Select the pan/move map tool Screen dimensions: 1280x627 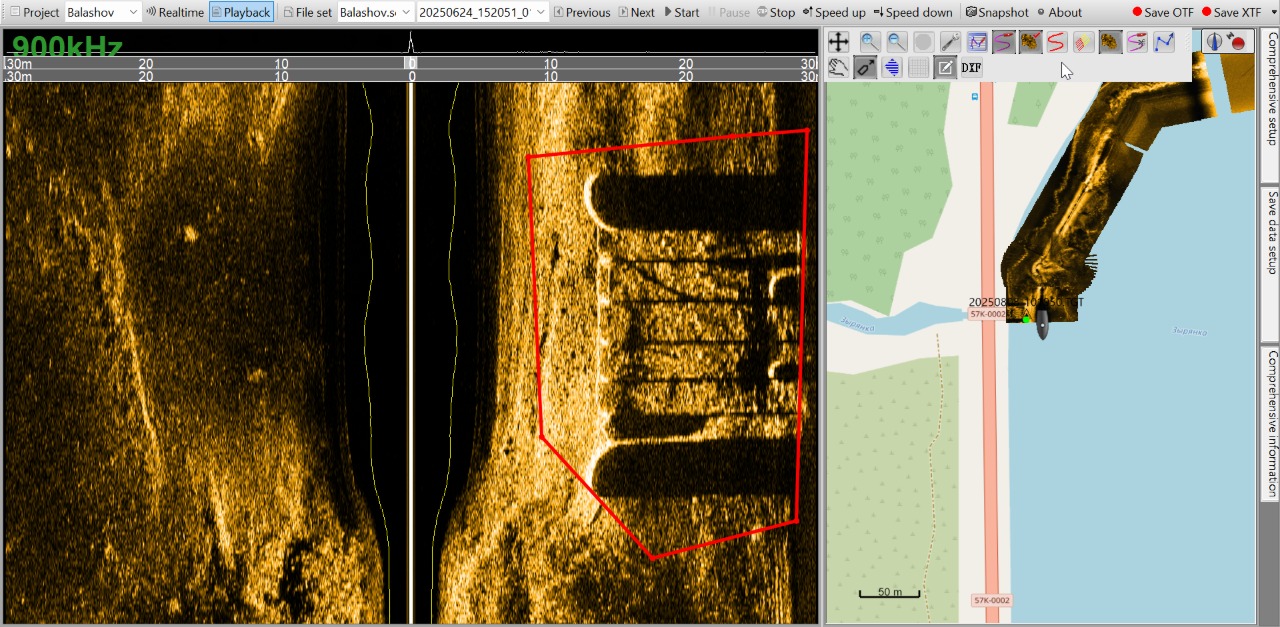[x=838, y=42]
